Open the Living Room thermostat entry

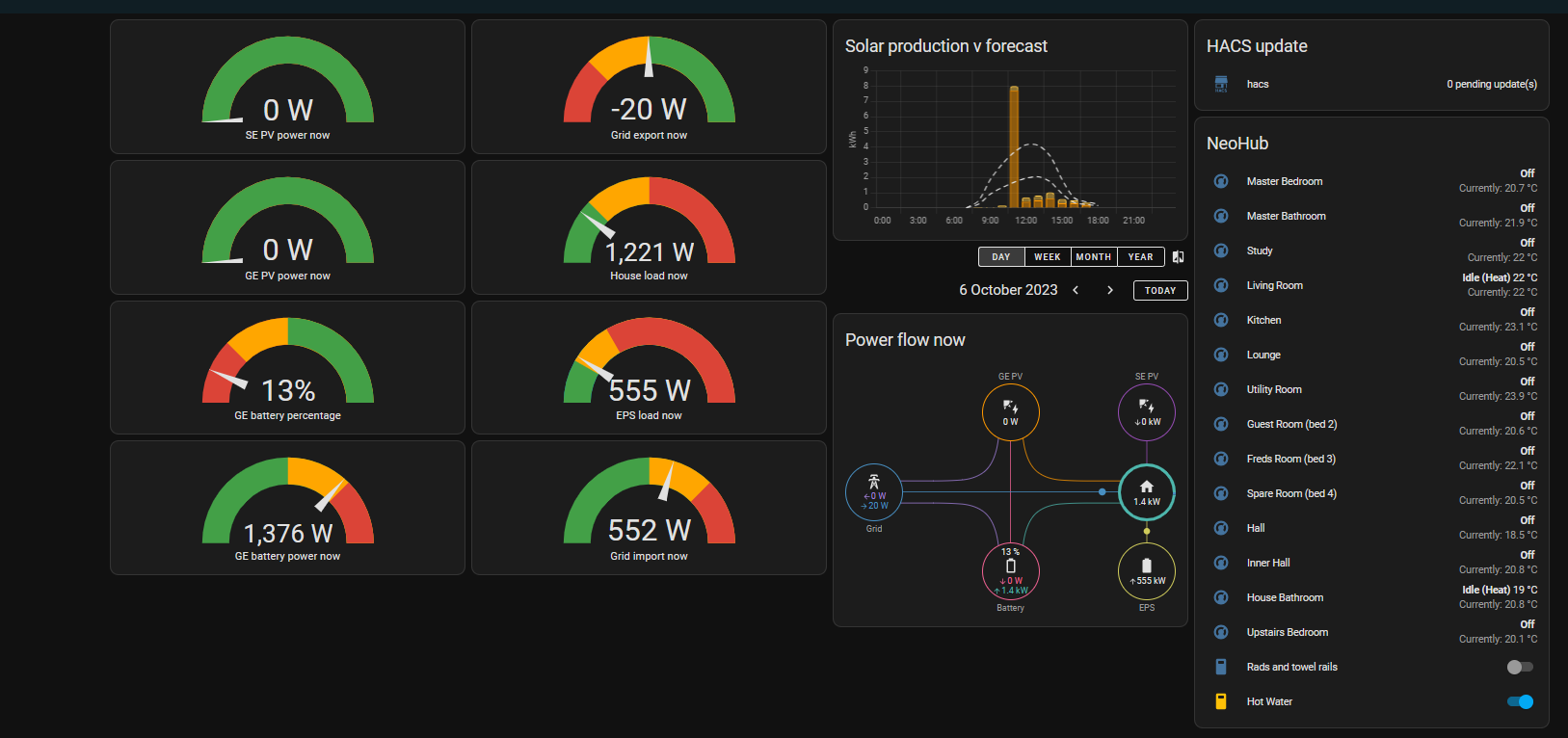click(1375, 285)
